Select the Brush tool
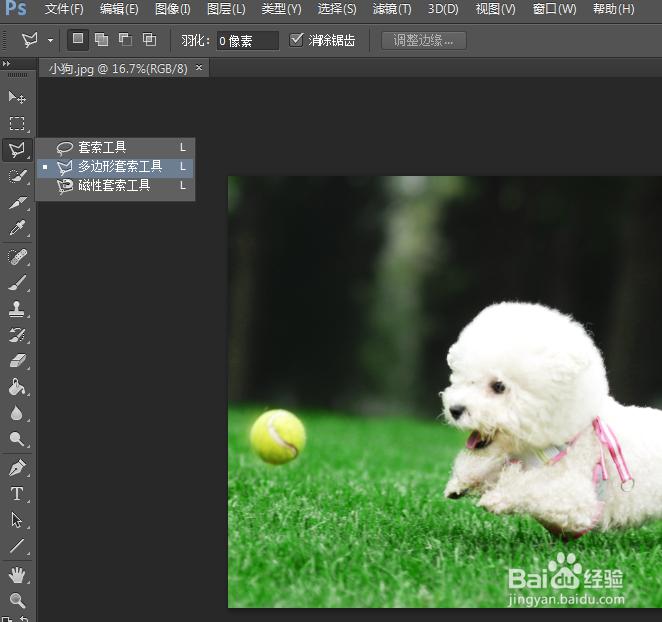 [17, 283]
